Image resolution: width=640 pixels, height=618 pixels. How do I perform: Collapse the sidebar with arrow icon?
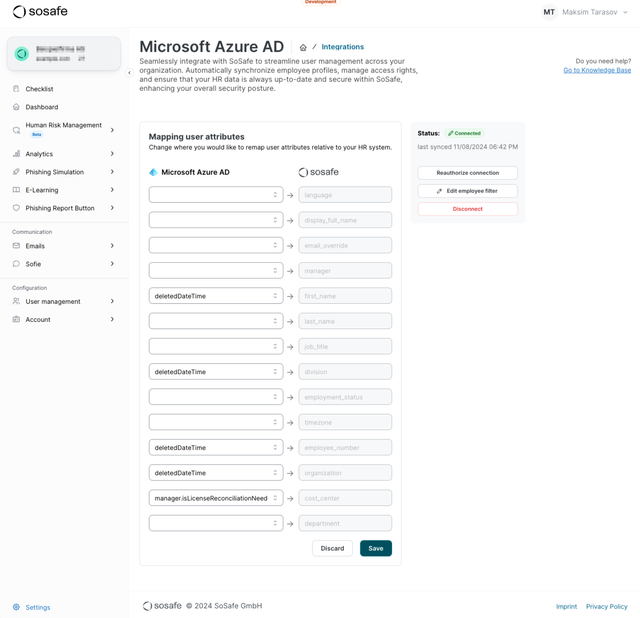(x=129, y=72)
